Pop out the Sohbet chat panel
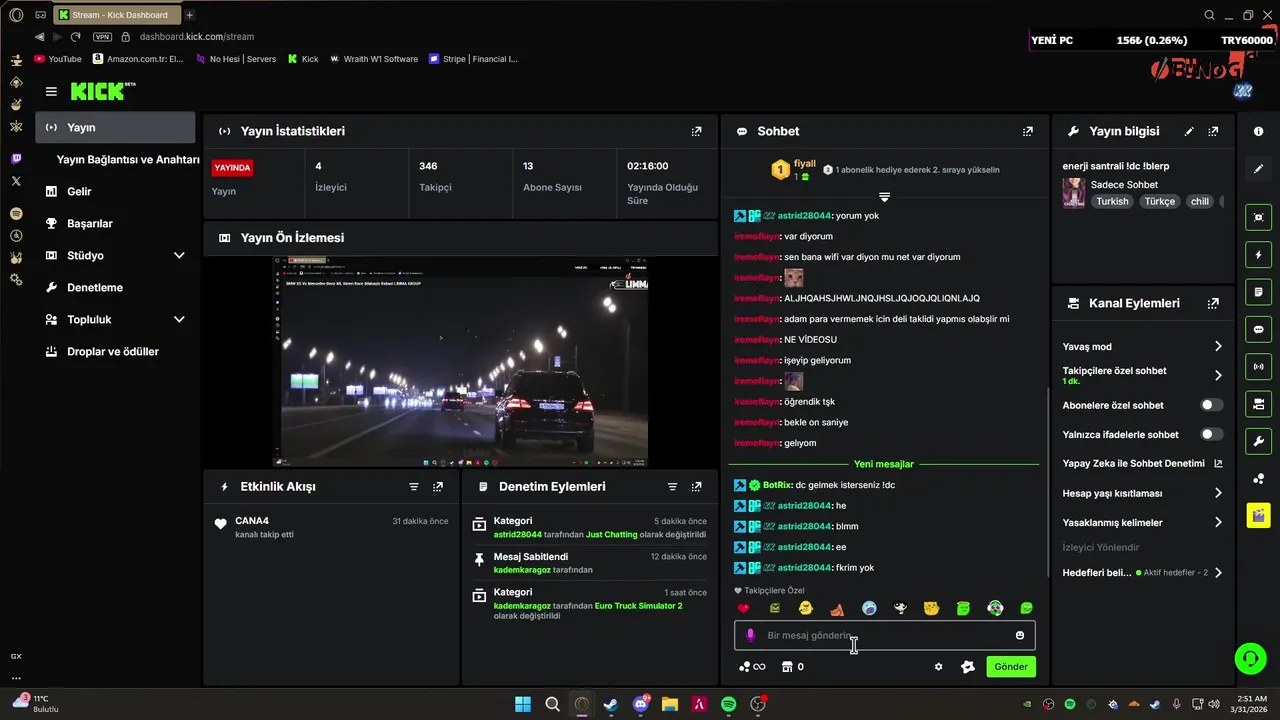This screenshot has width=1280, height=720. click(x=1027, y=131)
